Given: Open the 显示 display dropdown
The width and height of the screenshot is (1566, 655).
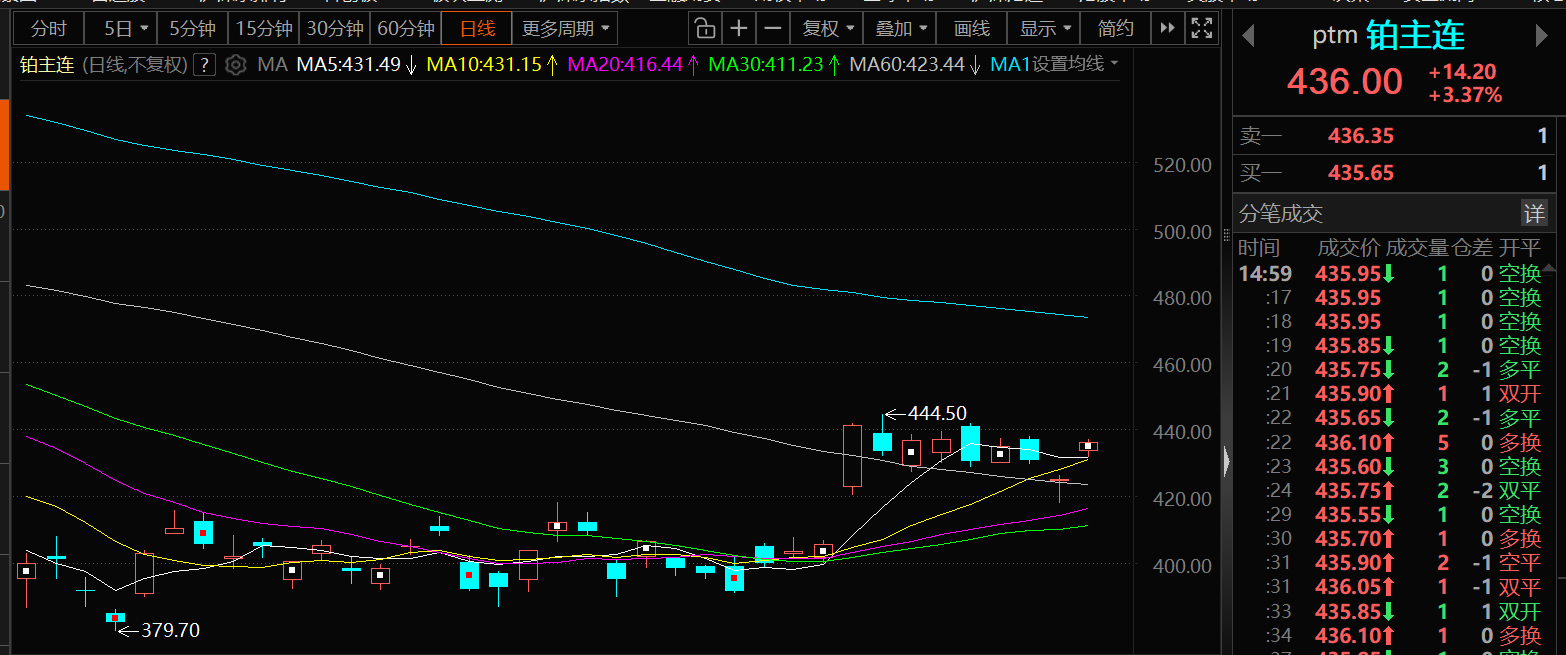Looking at the screenshot, I should (x=1045, y=28).
